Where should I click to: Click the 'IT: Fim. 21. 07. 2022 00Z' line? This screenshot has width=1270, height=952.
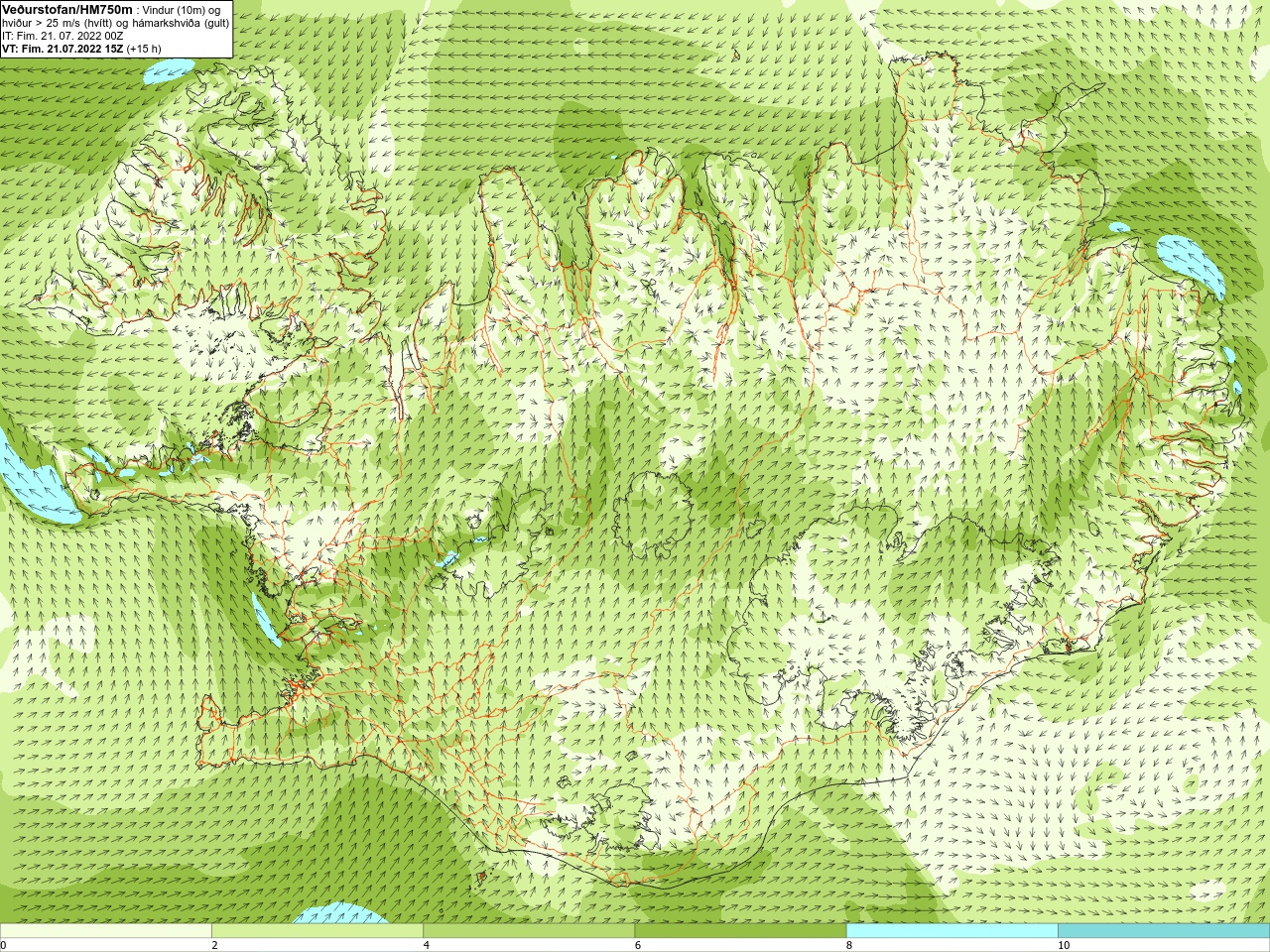pyautogui.click(x=63, y=36)
